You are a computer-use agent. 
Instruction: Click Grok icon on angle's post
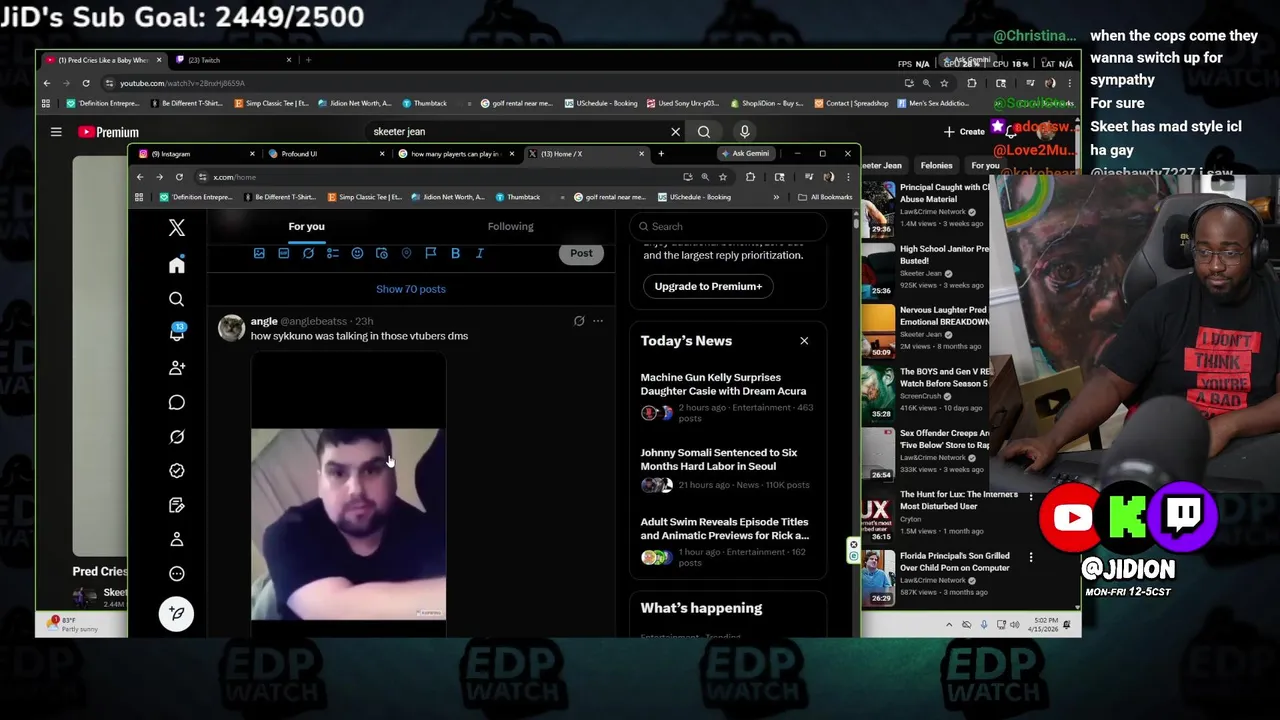579,321
